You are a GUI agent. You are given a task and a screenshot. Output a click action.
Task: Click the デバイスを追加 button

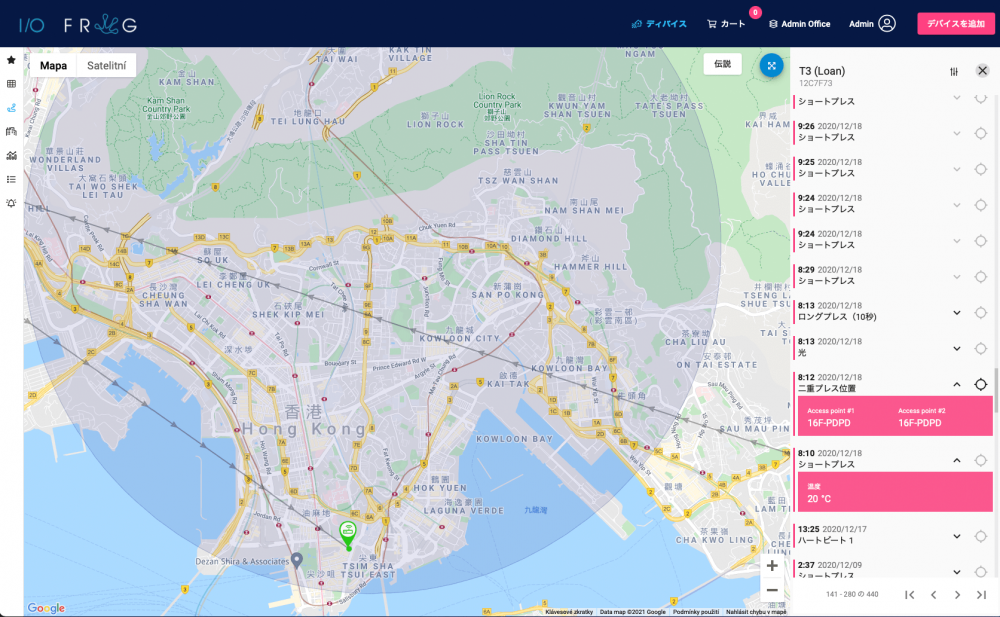coord(955,24)
